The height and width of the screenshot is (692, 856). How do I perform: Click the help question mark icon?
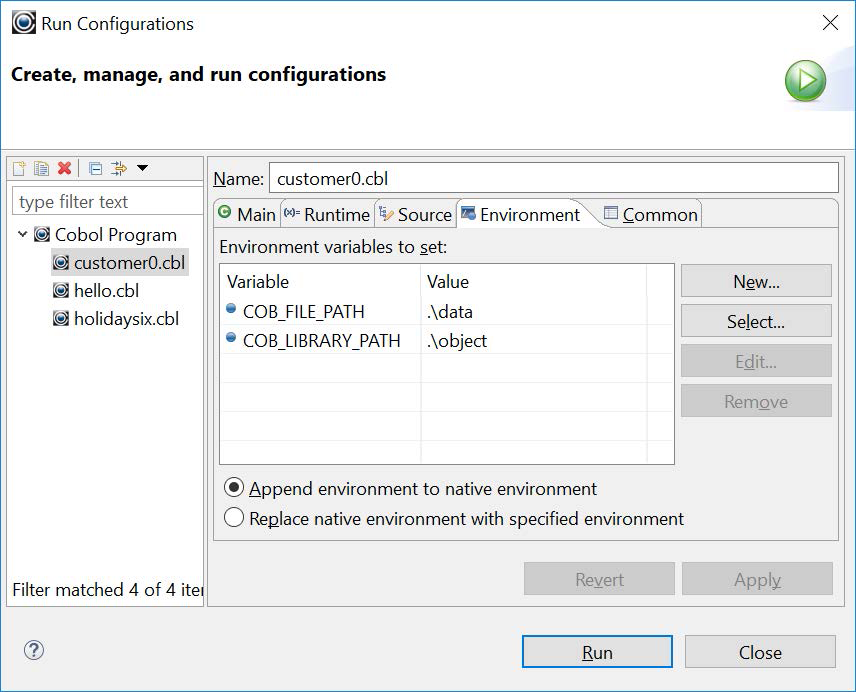pyautogui.click(x=34, y=650)
